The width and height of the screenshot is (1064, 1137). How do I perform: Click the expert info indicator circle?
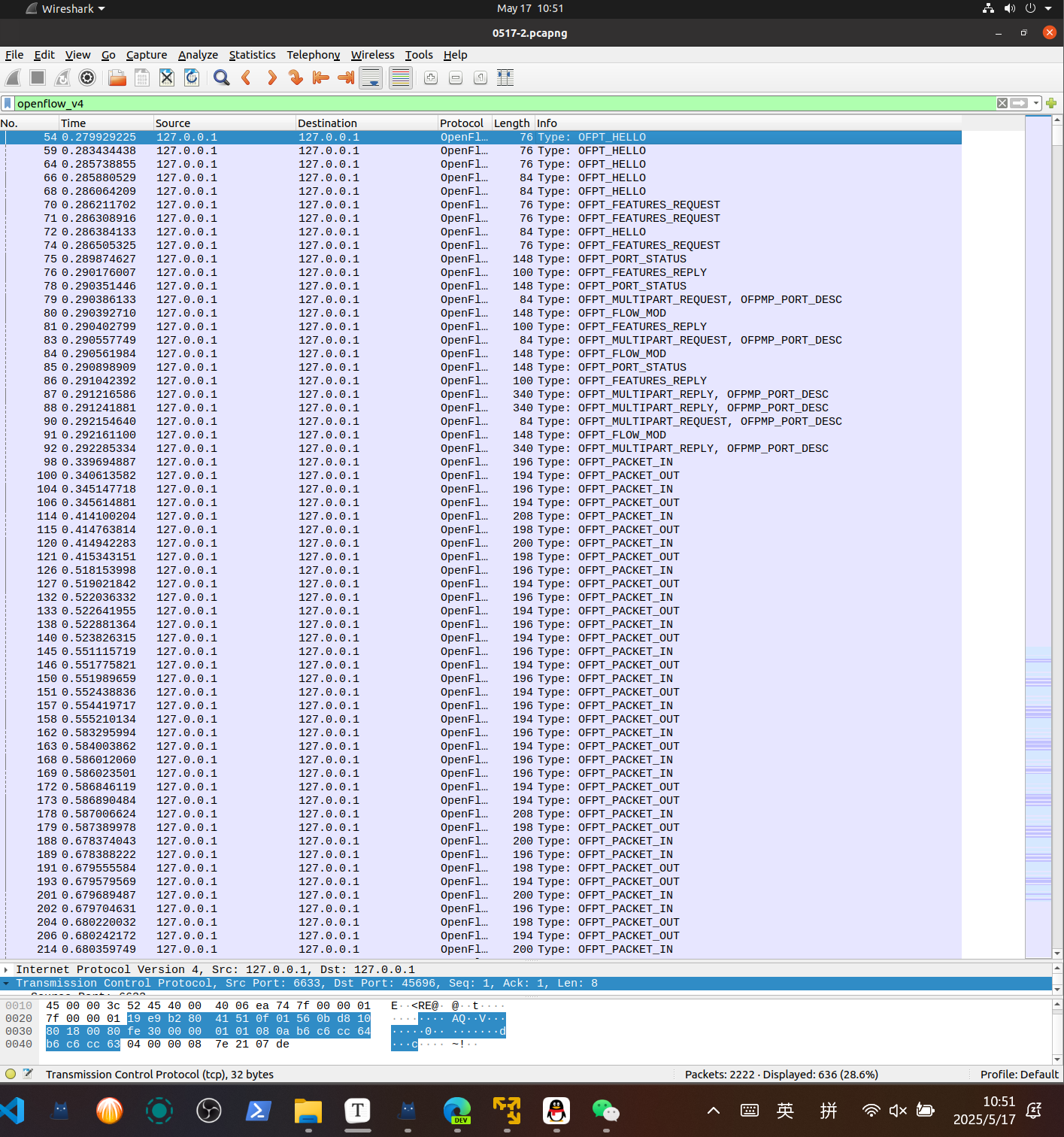[11, 1074]
